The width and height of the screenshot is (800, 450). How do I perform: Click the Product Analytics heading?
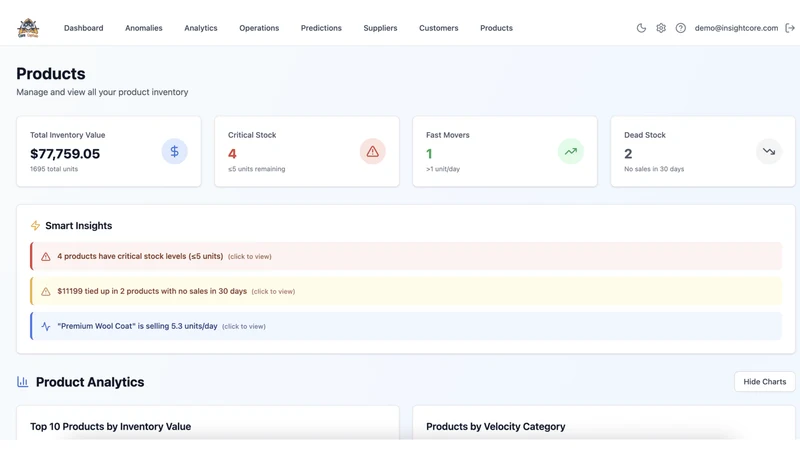[90, 382]
